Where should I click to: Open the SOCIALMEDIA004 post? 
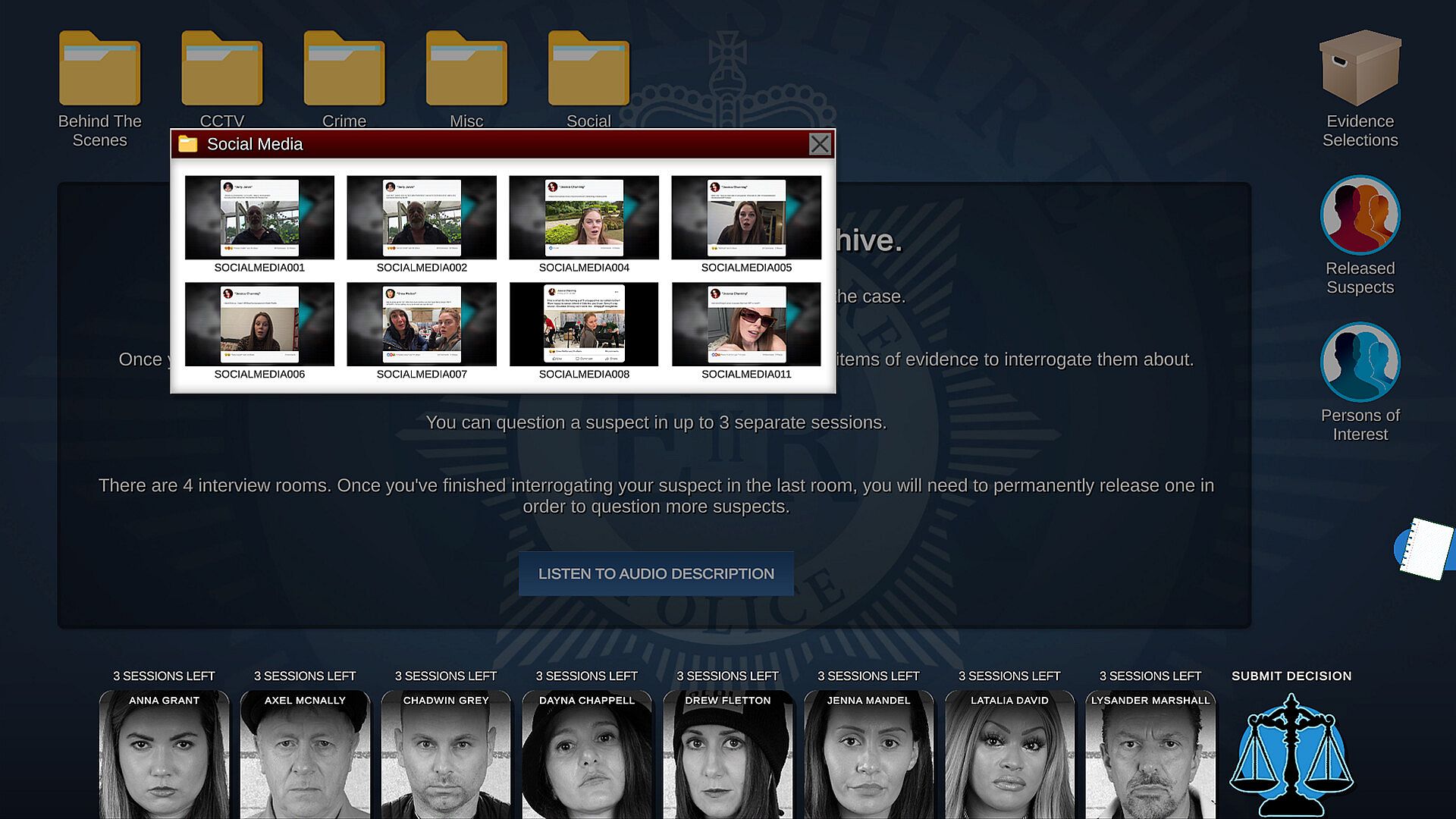[x=584, y=218]
